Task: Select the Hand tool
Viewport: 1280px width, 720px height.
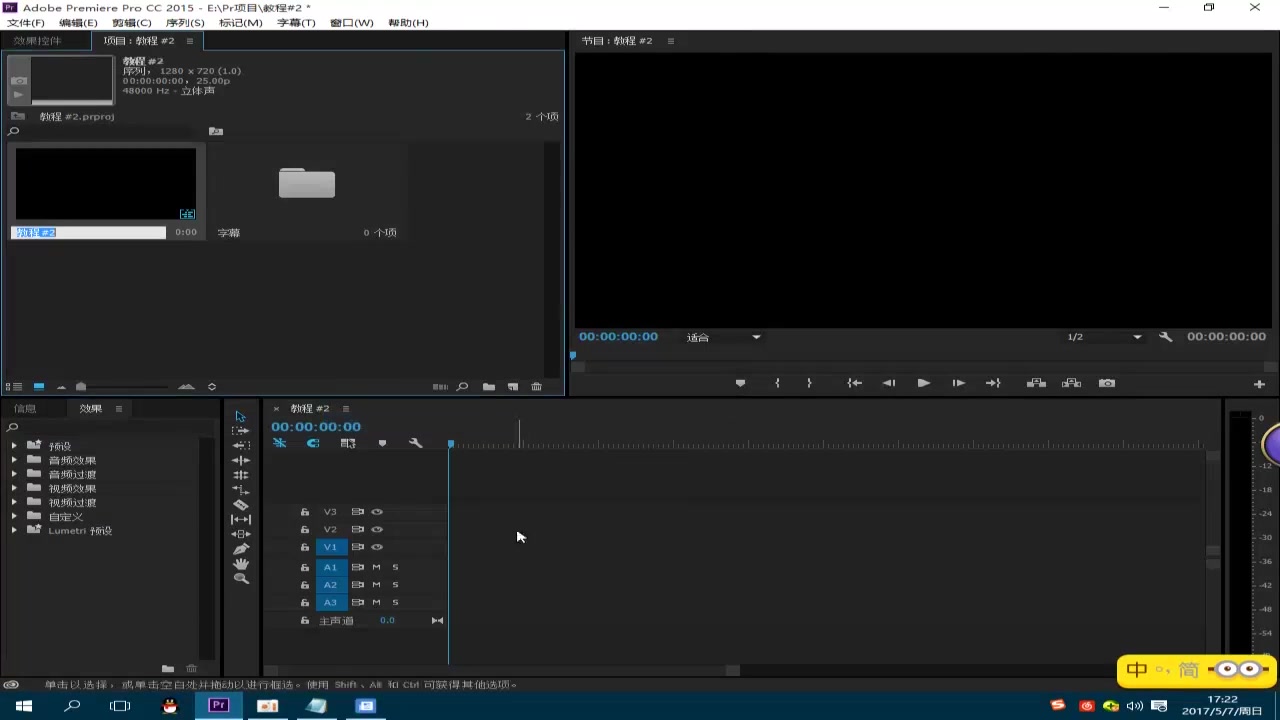Action: pos(240,564)
